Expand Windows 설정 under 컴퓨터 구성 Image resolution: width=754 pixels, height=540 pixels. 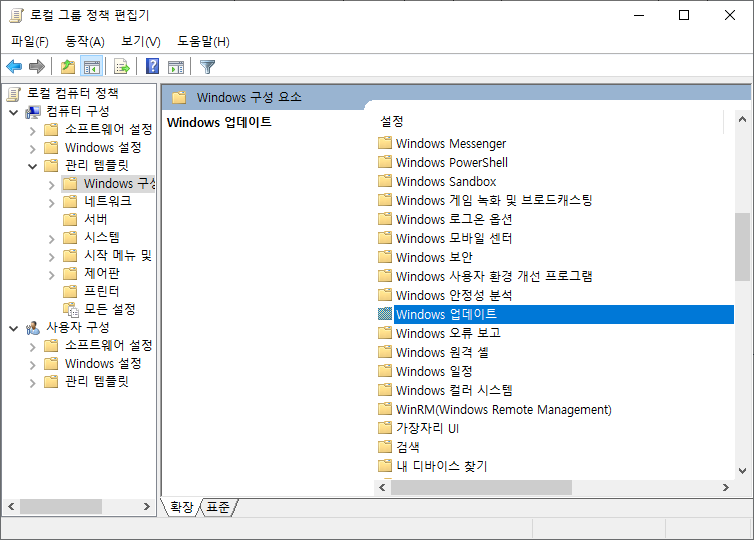coord(32,149)
